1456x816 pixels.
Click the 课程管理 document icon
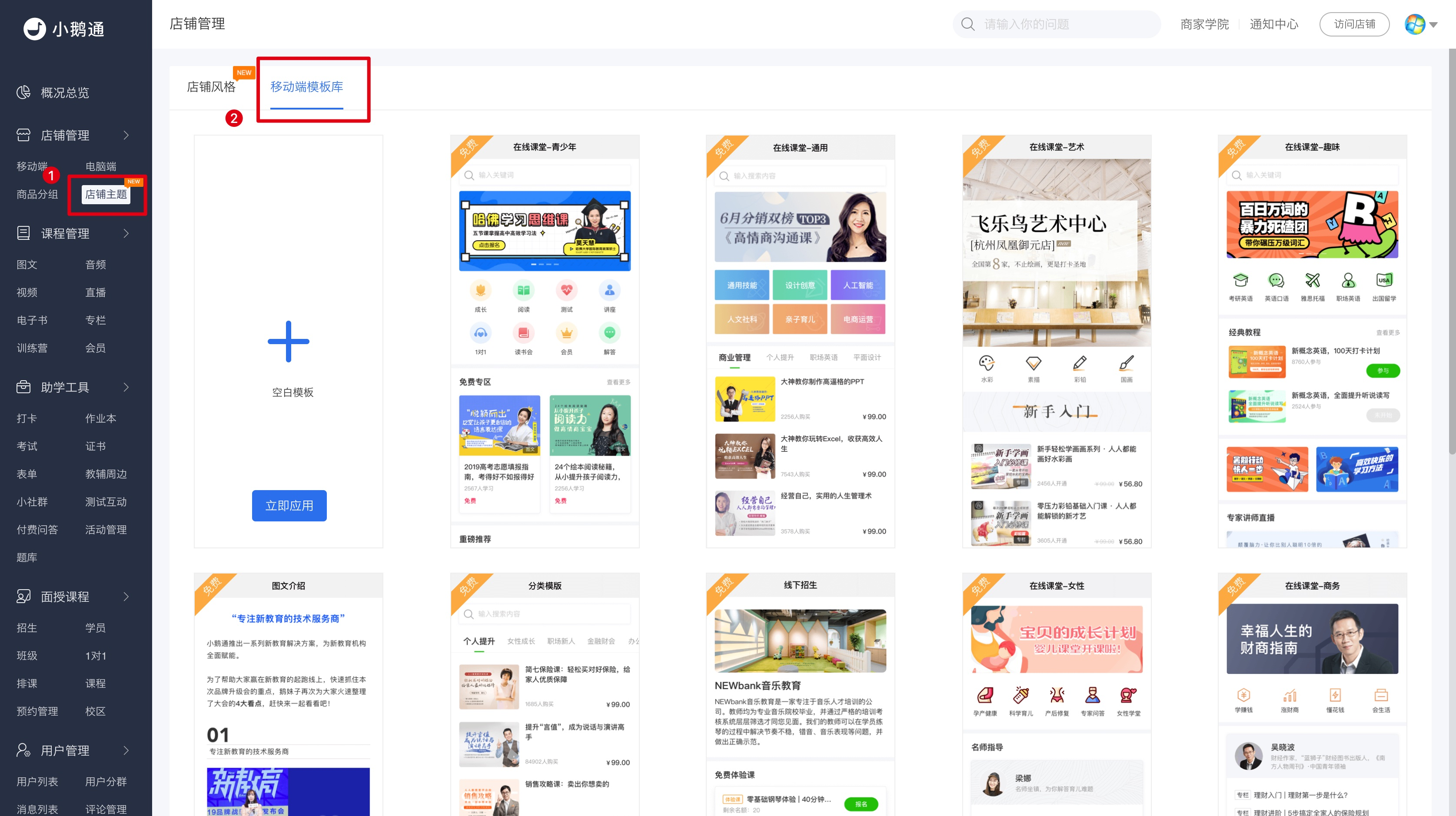tap(23, 233)
